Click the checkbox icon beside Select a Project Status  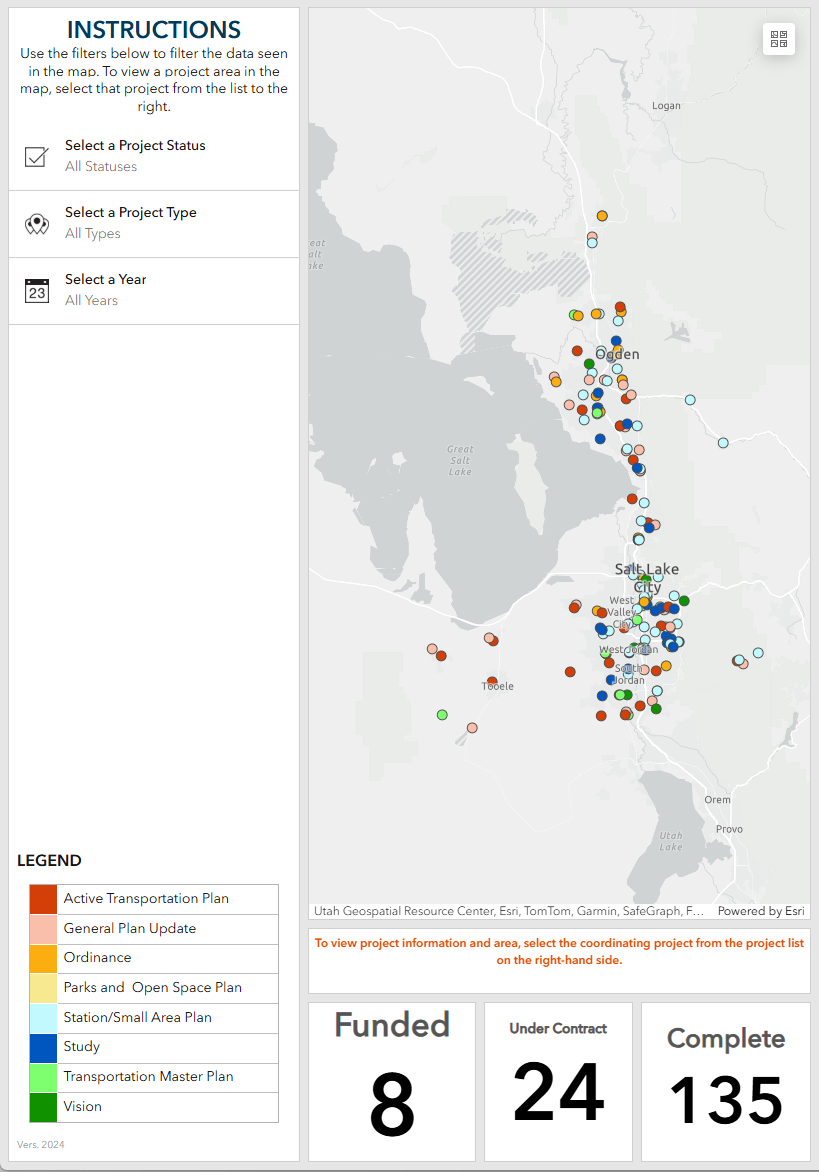pos(36,156)
